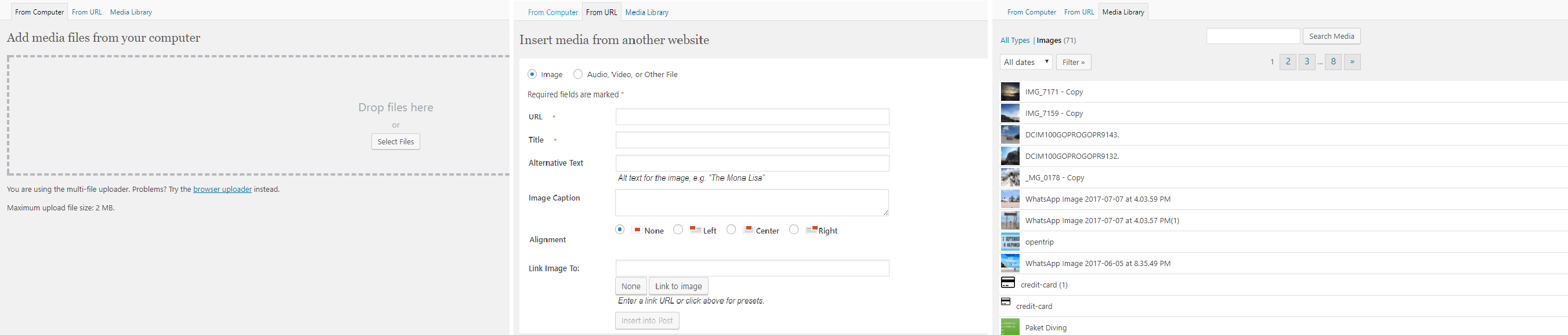Select Audio, Video, or Other File option
1568x335 pixels.
click(x=577, y=74)
